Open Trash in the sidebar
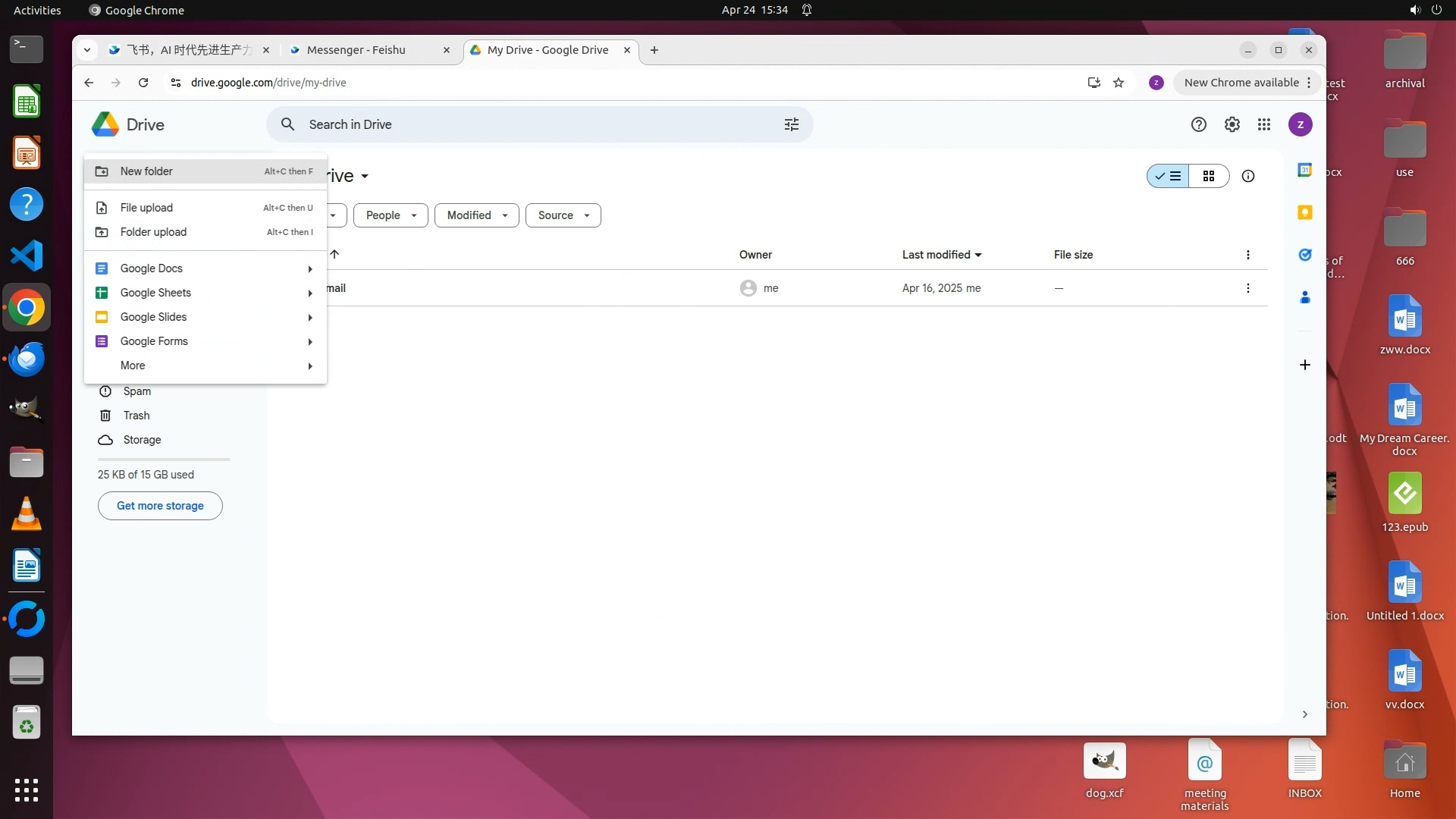The image size is (1456, 819). [136, 416]
